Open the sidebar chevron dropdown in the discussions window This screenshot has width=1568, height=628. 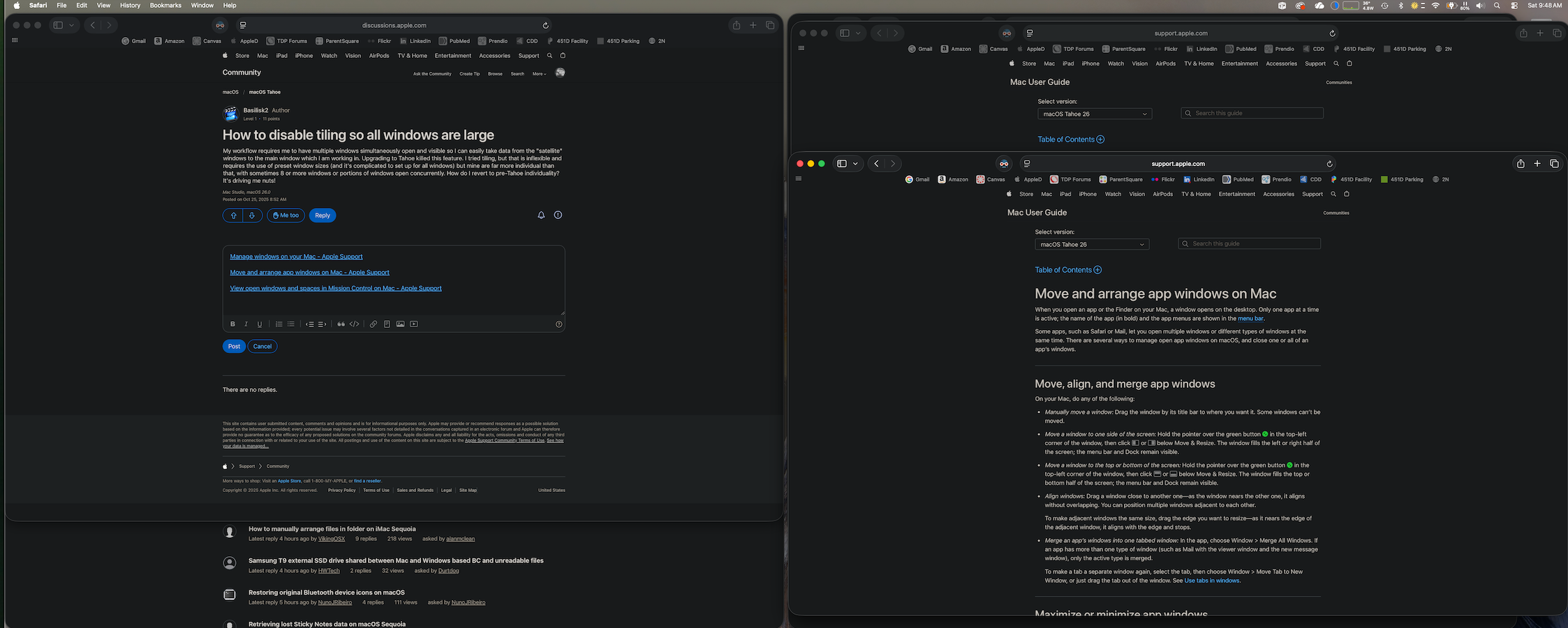pyautogui.click(x=71, y=25)
